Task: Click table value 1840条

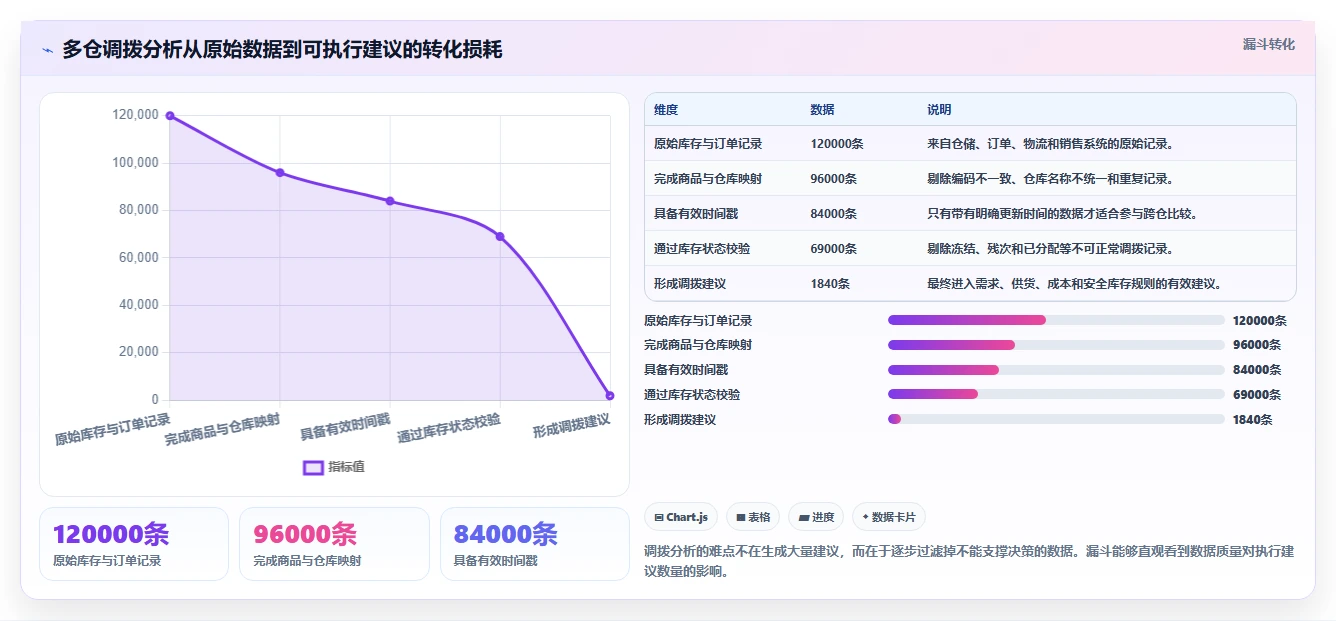Action: (830, 284)
